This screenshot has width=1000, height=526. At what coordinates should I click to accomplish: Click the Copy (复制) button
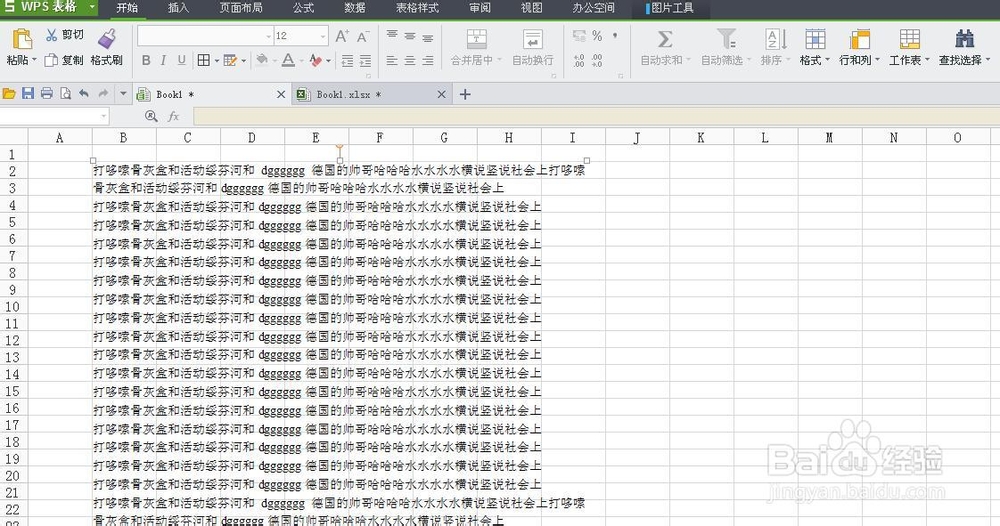point(64,60)
